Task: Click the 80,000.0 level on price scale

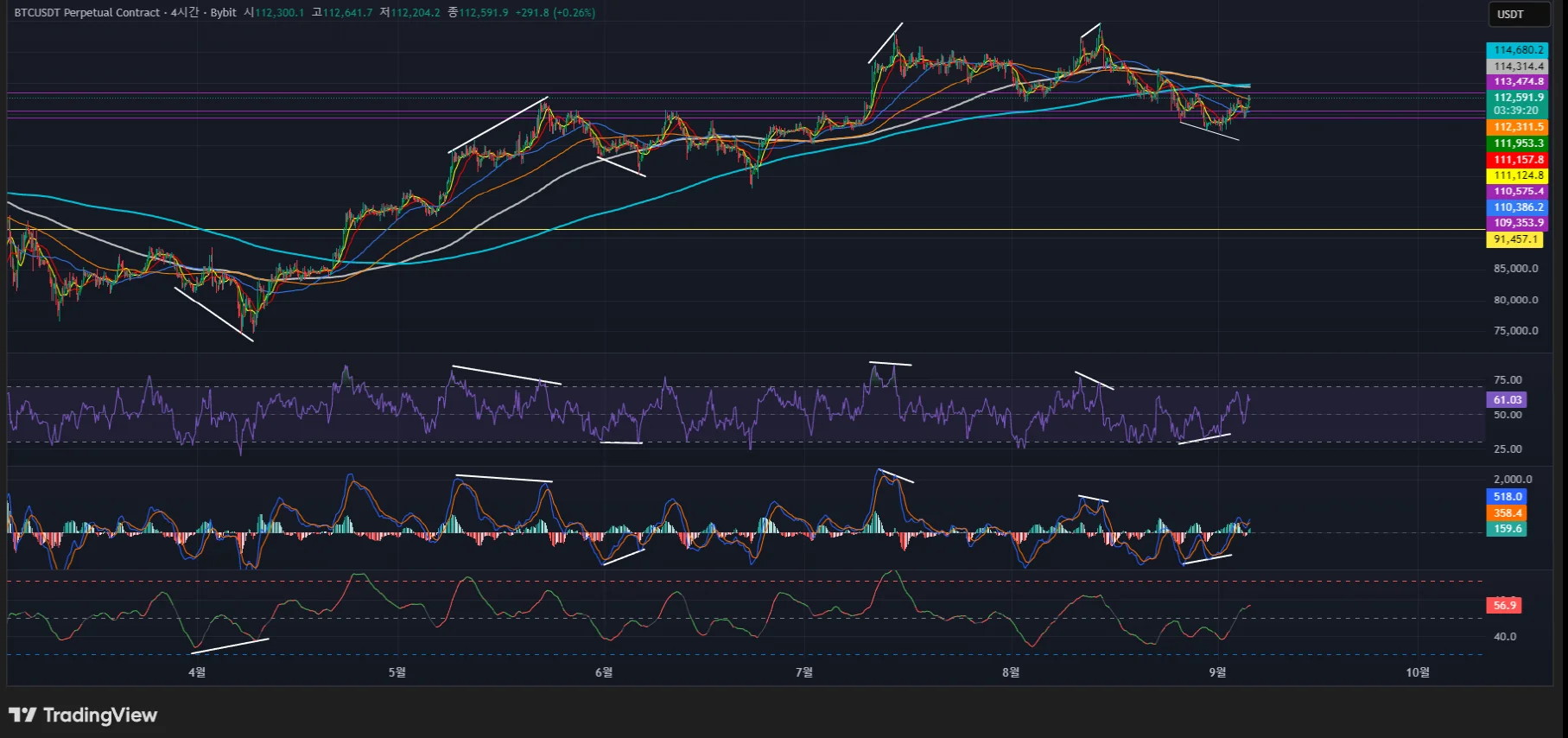Action: coord(1515,300)
